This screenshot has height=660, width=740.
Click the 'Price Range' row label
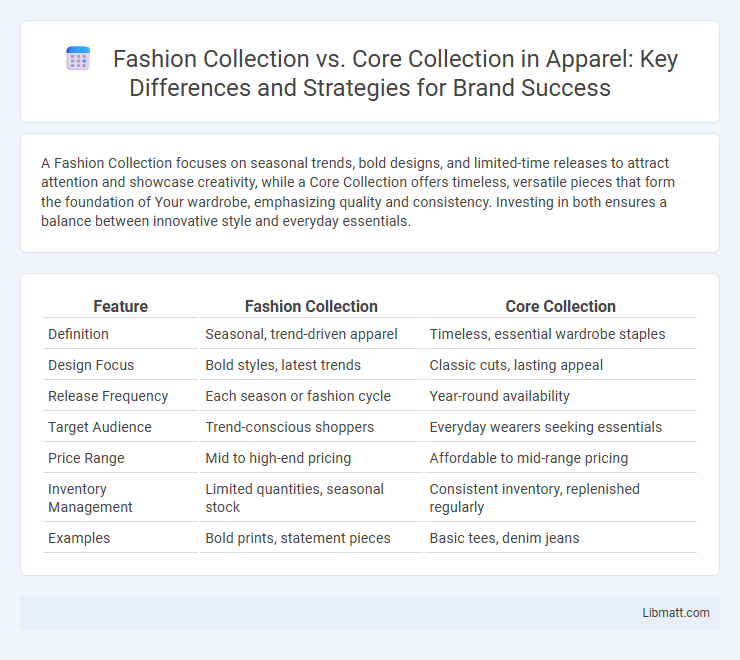[86, 458]
